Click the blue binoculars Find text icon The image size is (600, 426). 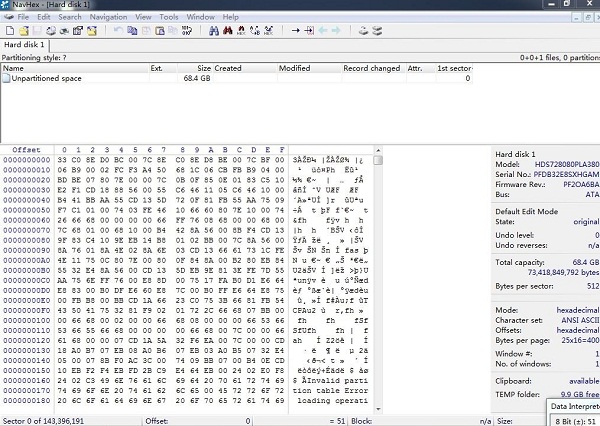pyautogui.click(x=214, y=30)
